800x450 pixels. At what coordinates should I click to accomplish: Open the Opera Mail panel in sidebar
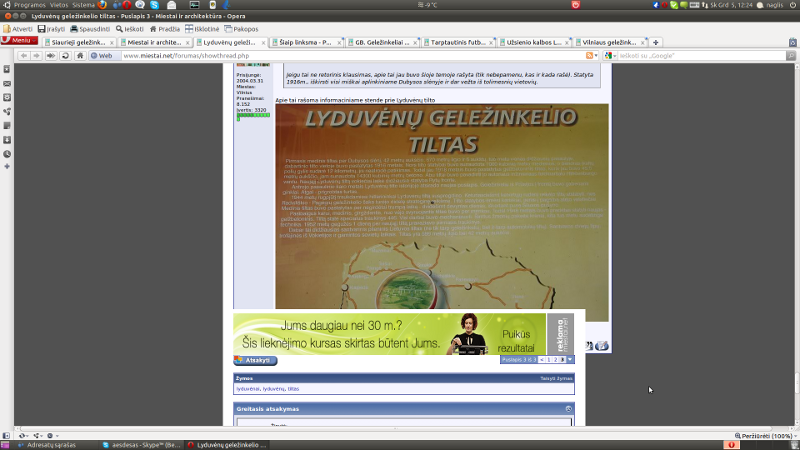coord(7,83)
